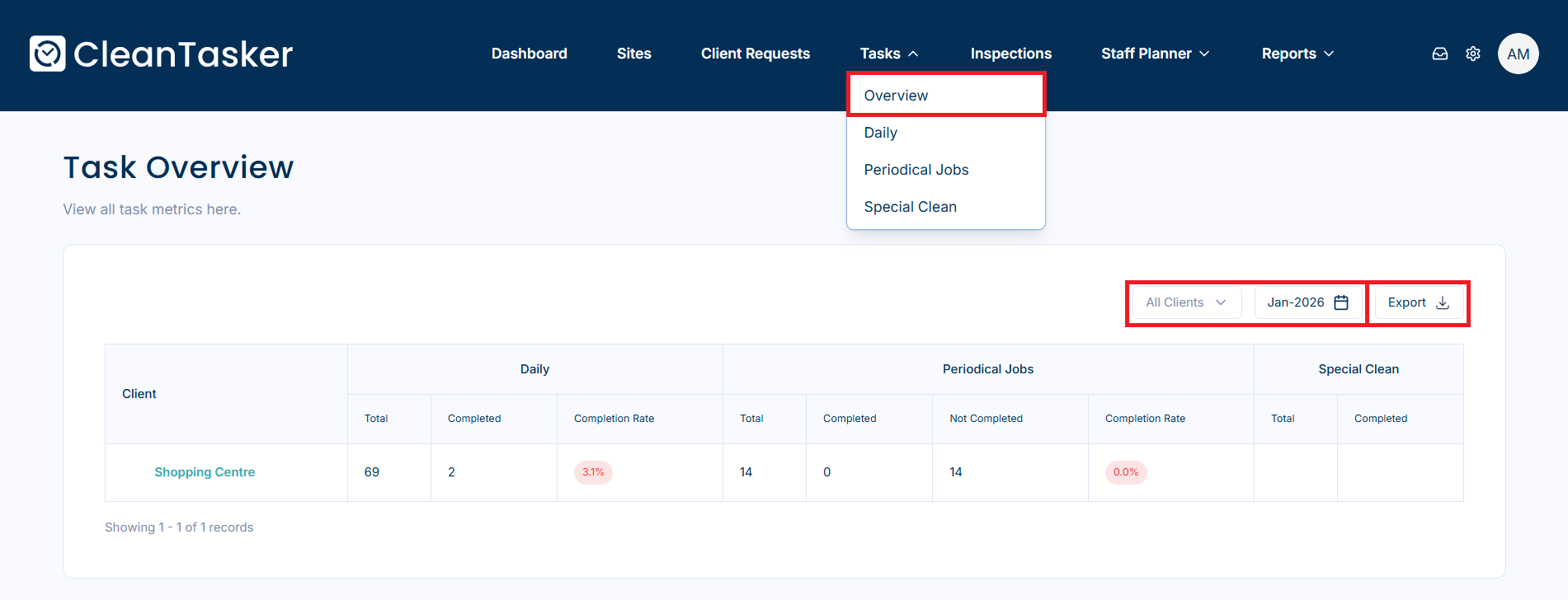Click the calendar icon beside Jan-2026
Screen dimensions: 1568x600
(1341, 302)
